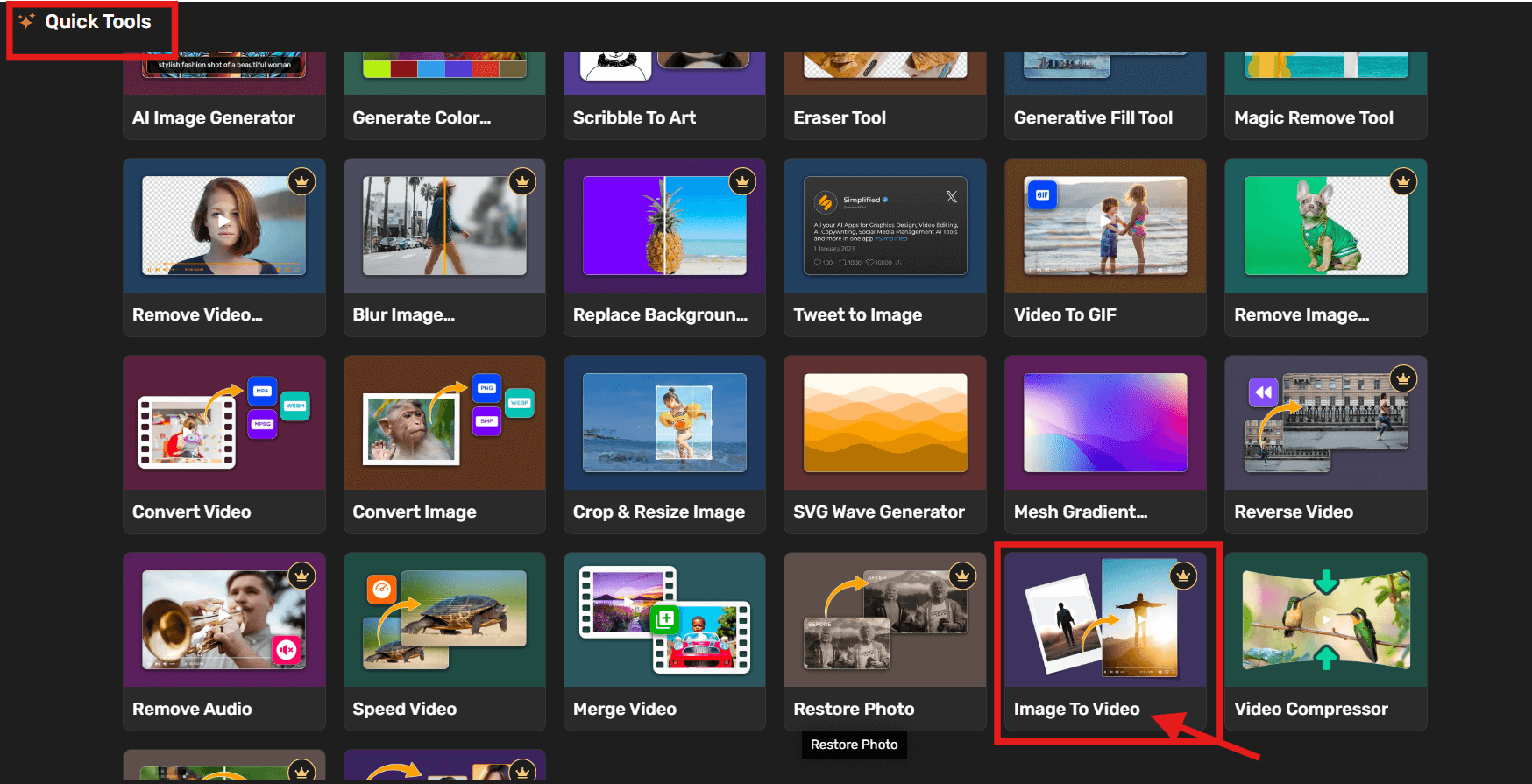
Task: Click the Tweet to Image thumbnail
Action: pyautogui.click(x=885, y=226)
